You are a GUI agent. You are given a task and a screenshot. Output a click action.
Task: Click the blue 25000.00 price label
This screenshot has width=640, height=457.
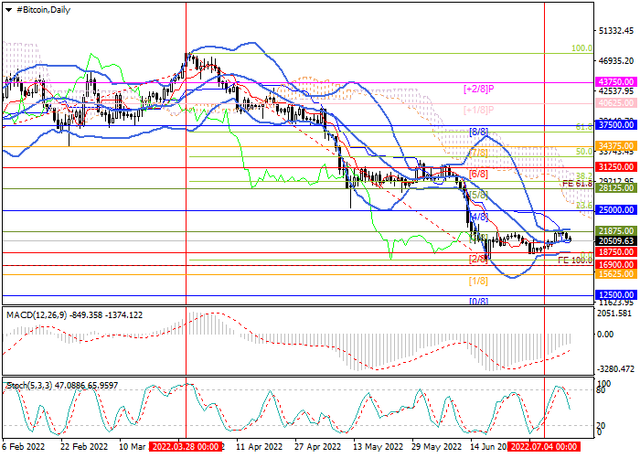click(x=614, y=210)
